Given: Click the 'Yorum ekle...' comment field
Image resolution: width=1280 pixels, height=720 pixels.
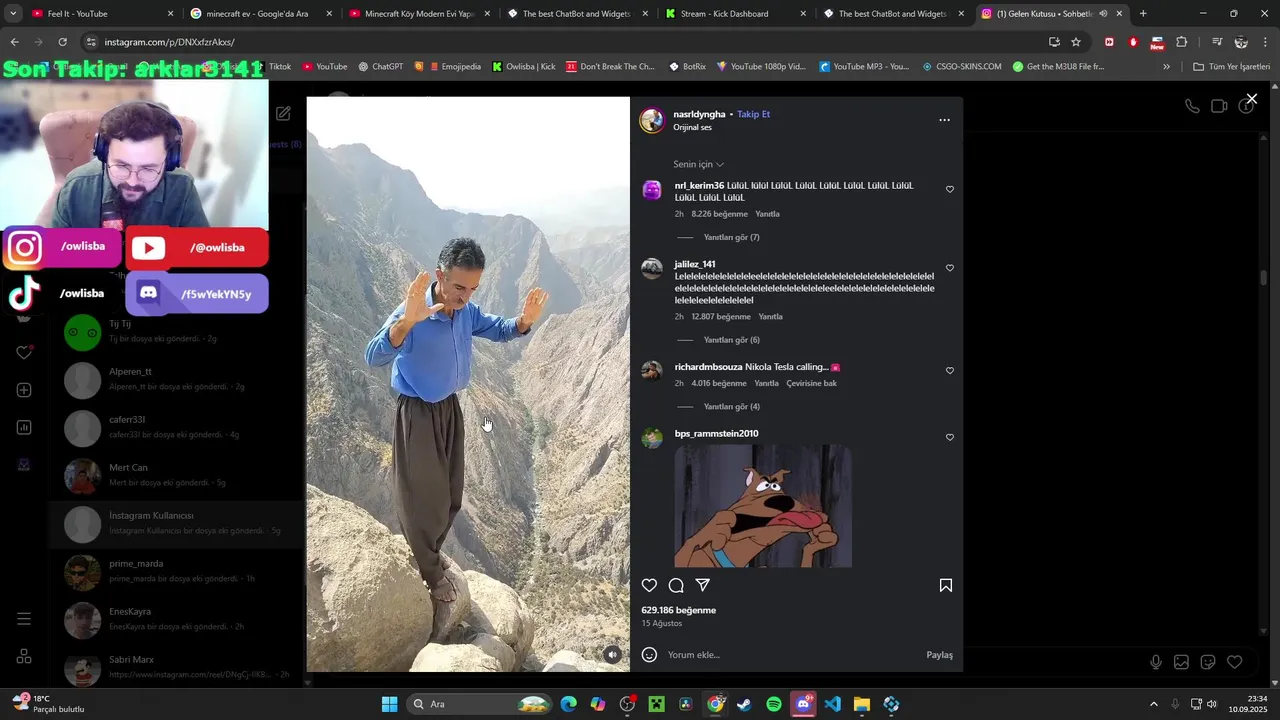Looking at the screenshot, I should [x=790, y=655].
